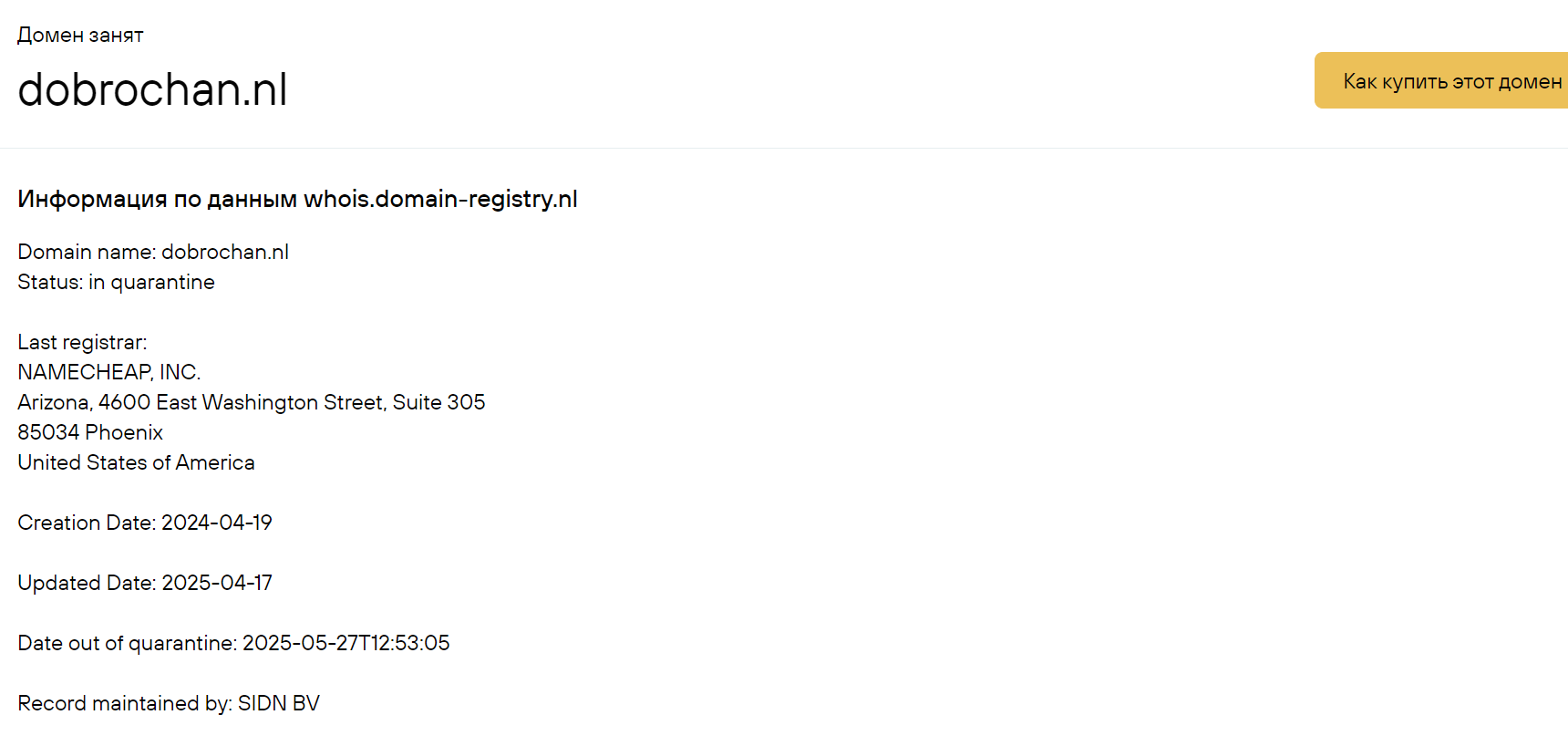1568x746 pixels.
Task: Click the 'SIDN BV' maintainer name
Action: [x=279, y=703]
